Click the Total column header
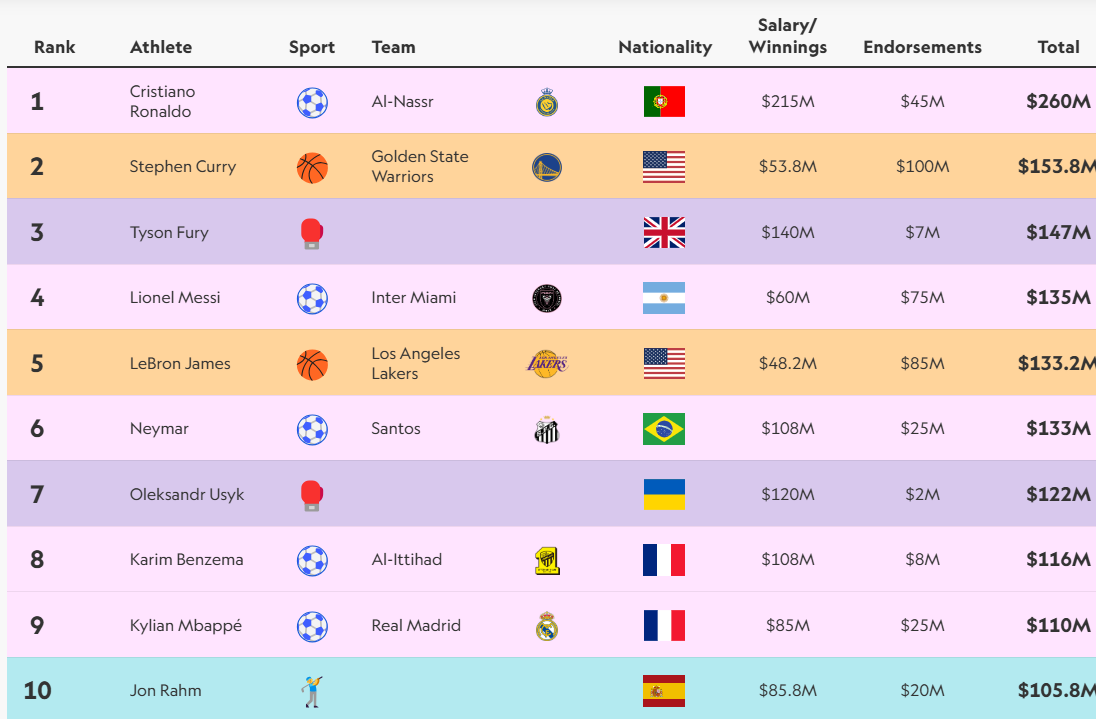The width and height of the screenshot is (1096, 719). click(x=1058, y=47)
